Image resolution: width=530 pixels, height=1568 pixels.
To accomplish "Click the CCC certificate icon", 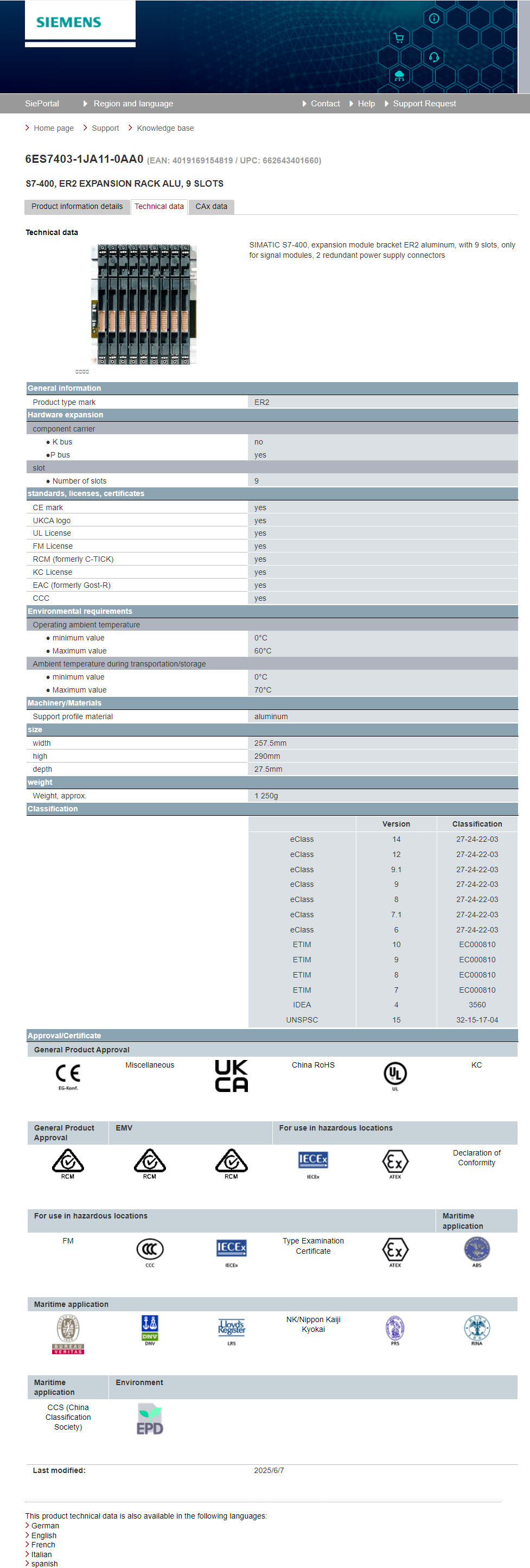I will point(150,1252).
